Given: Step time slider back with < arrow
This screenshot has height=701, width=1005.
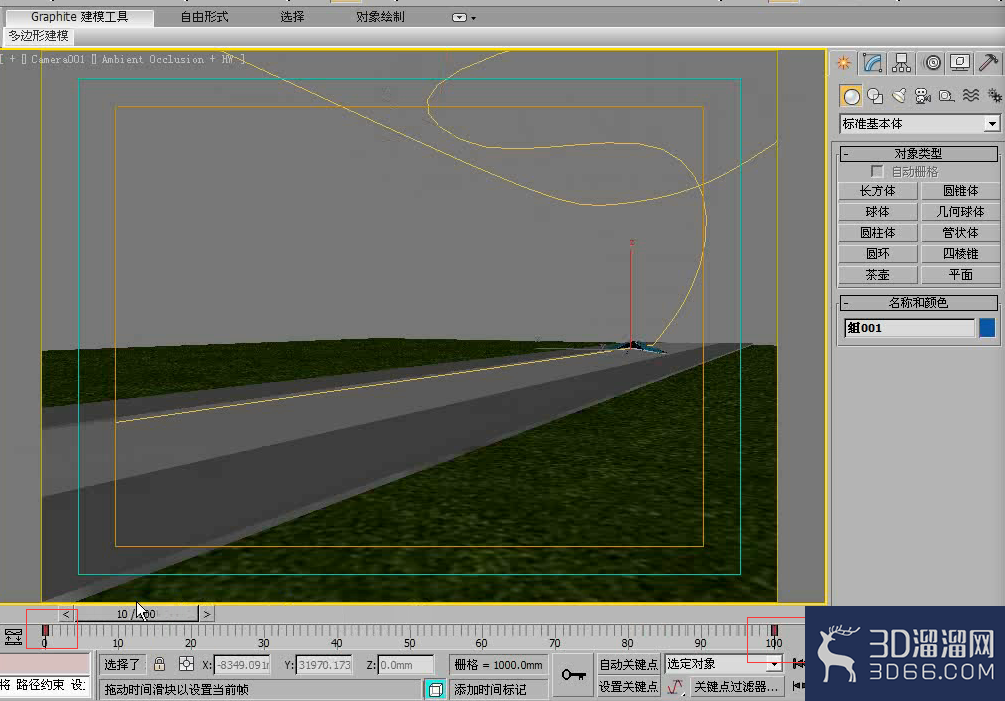Looking at the screenshot, I should click(x=66, y=614).
